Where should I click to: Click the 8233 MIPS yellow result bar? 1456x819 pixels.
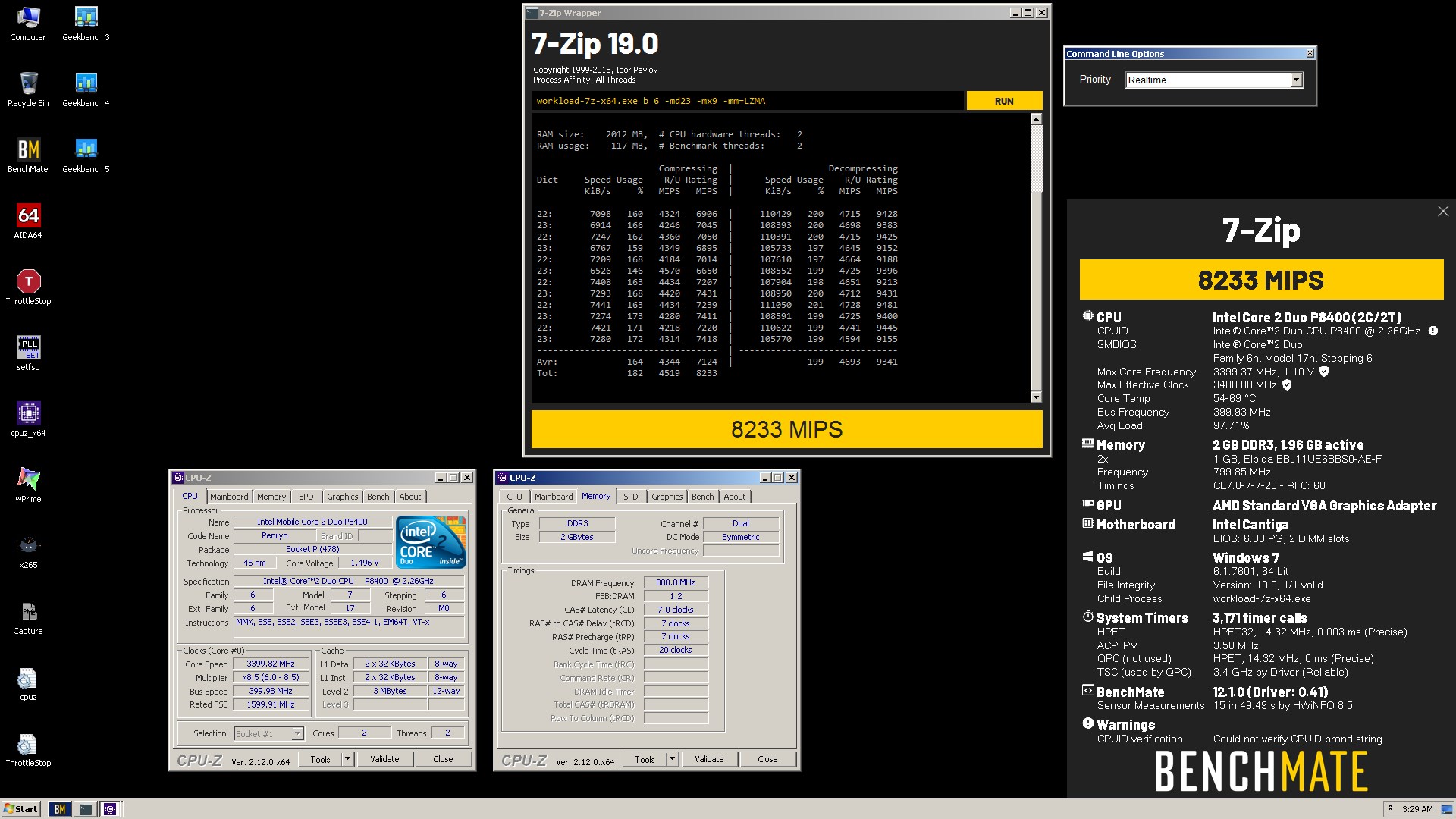tap(786, 429)
